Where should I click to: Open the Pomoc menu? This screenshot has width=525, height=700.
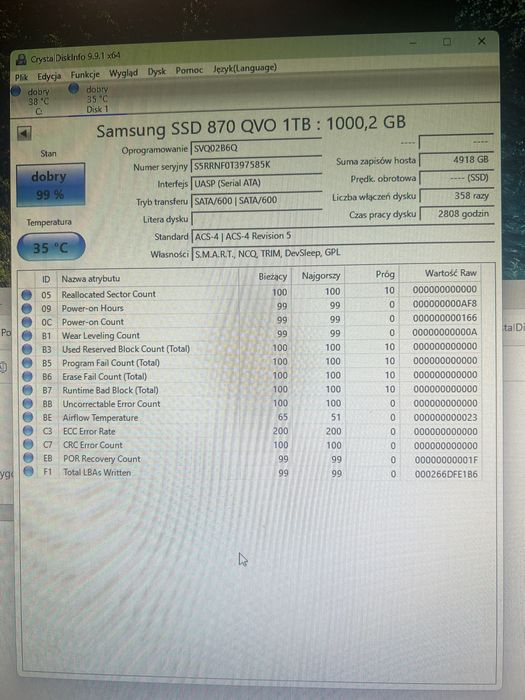coord(189,70)
